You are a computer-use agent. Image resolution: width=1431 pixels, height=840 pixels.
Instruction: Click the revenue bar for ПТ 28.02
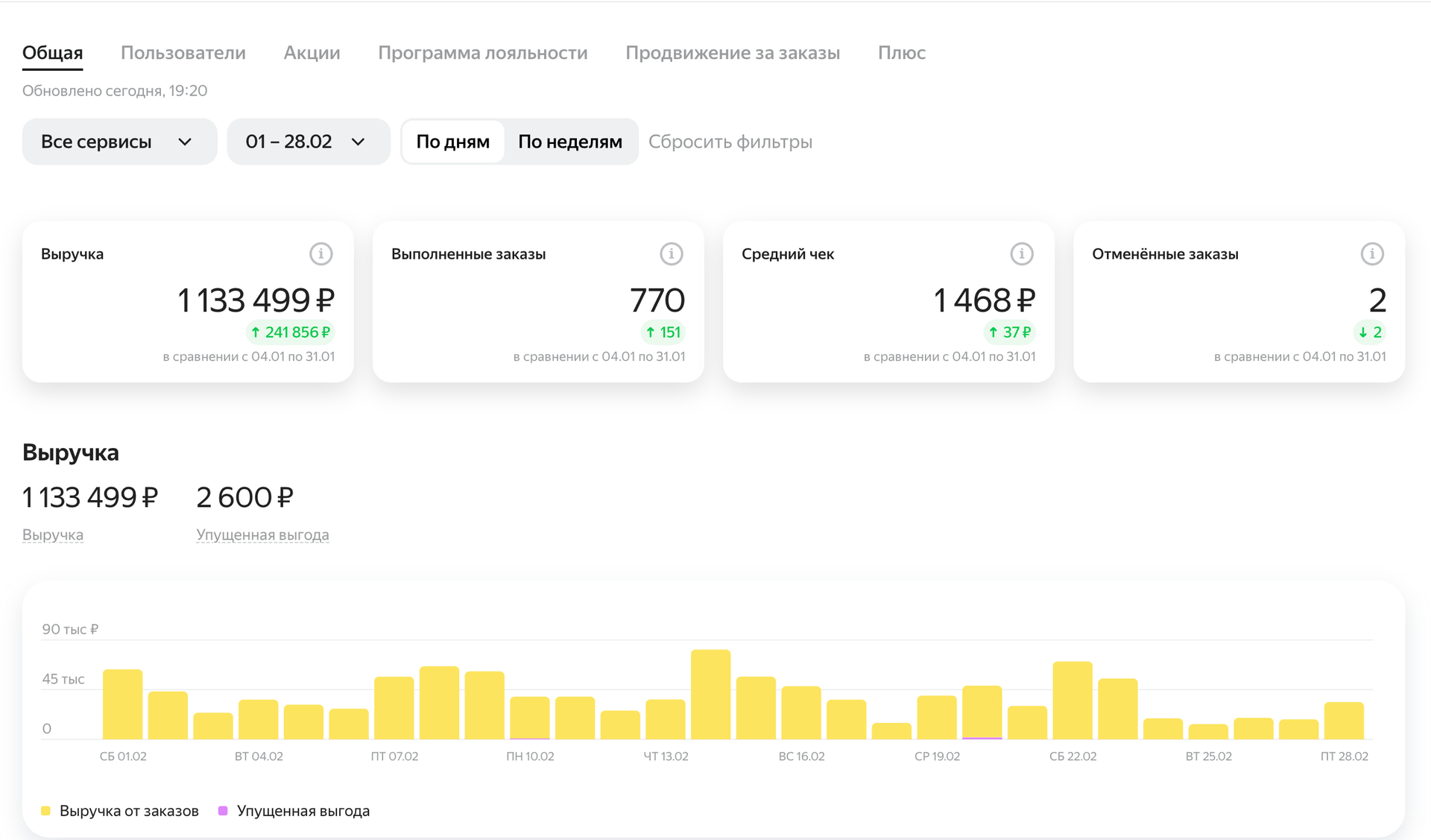(x=1344, y=721)
